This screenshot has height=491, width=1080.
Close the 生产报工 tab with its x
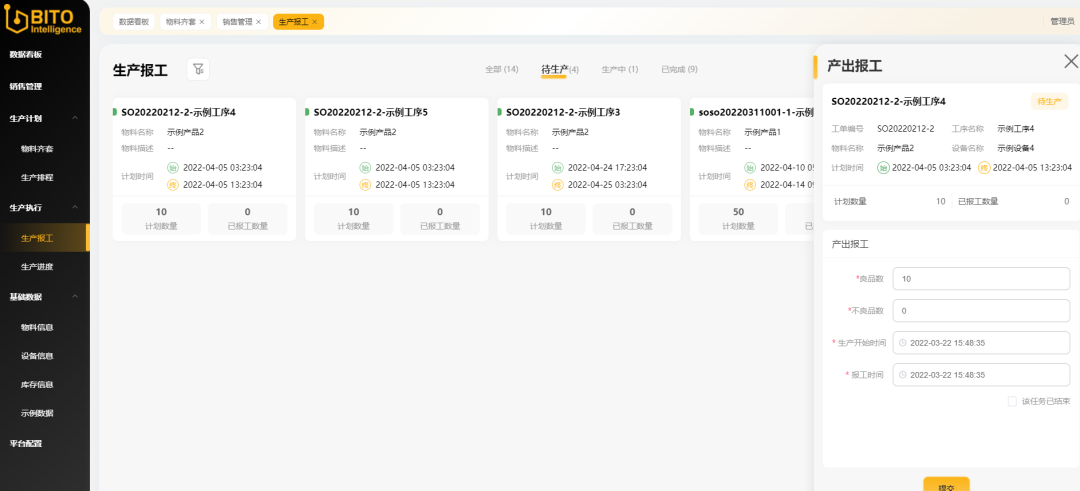pos(315,22)
